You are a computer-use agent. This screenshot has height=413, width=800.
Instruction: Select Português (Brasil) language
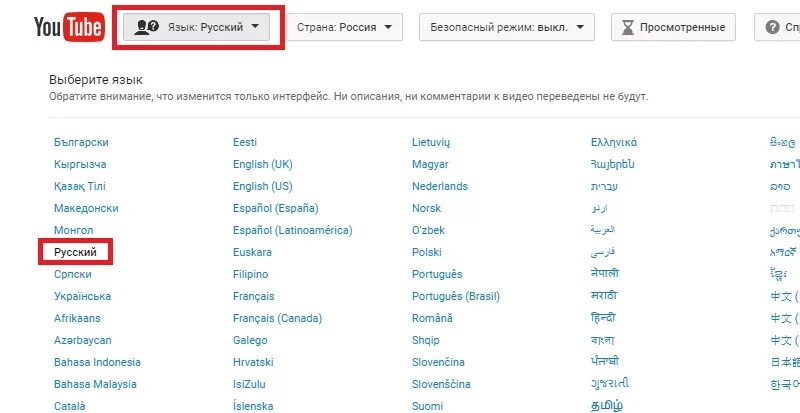[456, 296]
